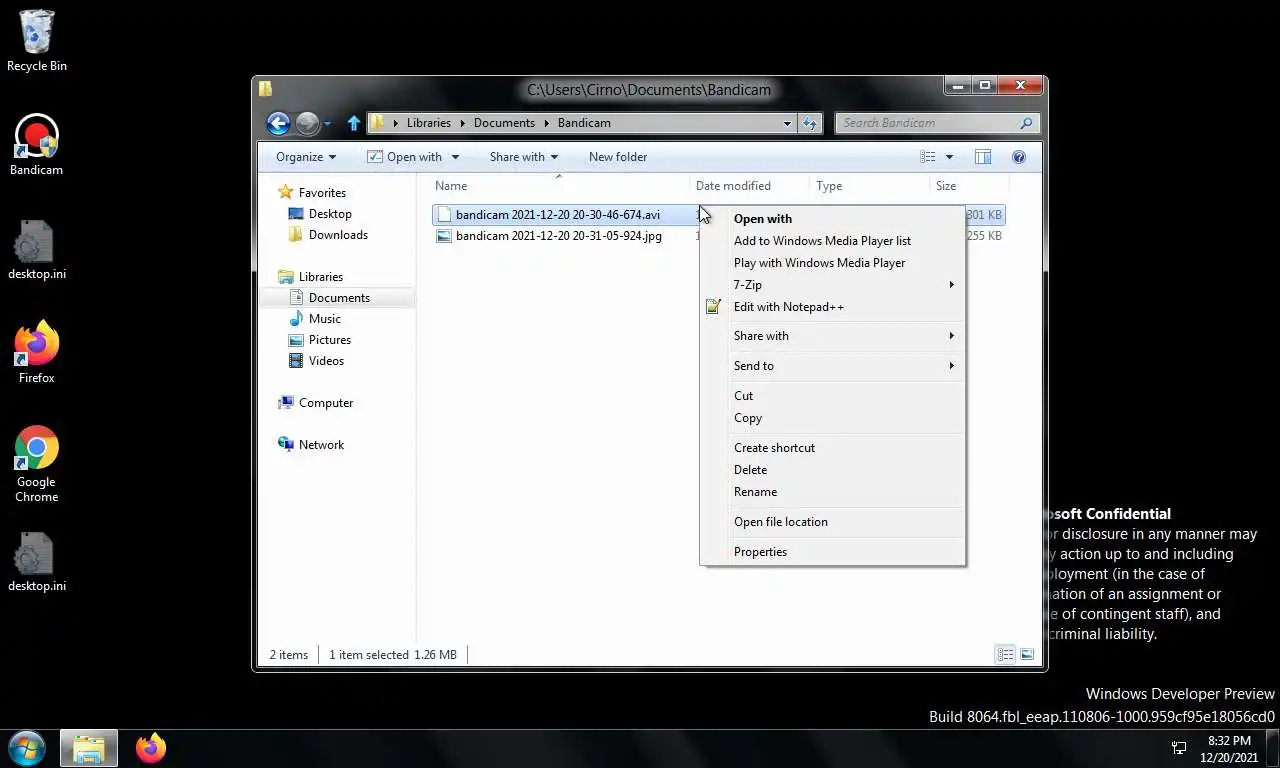
Task: Choose Edit with Notepad++
Action: tap(832, 307)
